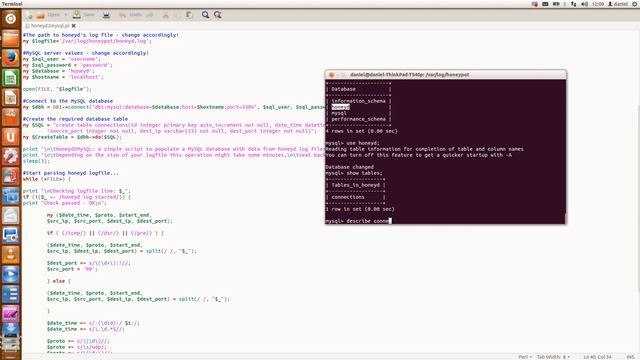
Task: Launch VLC media player from the launcher
Action: (x=11, y=255)
